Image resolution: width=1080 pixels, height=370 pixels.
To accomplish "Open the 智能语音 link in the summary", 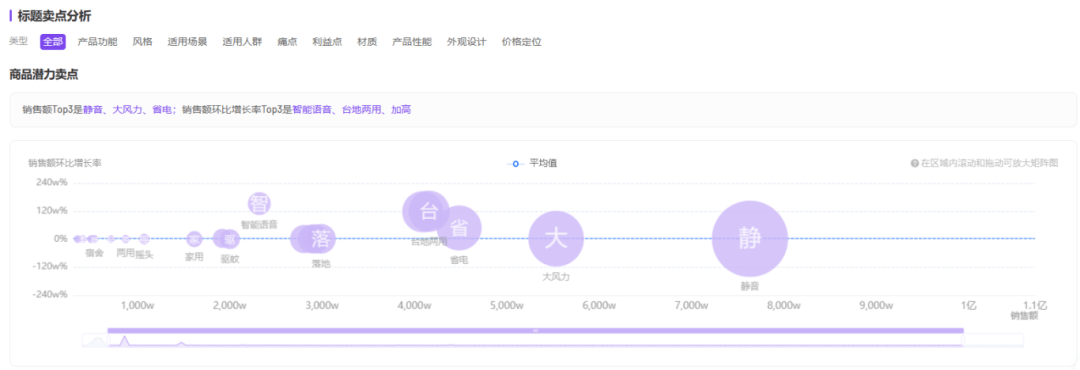I will [x=312, y=110].
